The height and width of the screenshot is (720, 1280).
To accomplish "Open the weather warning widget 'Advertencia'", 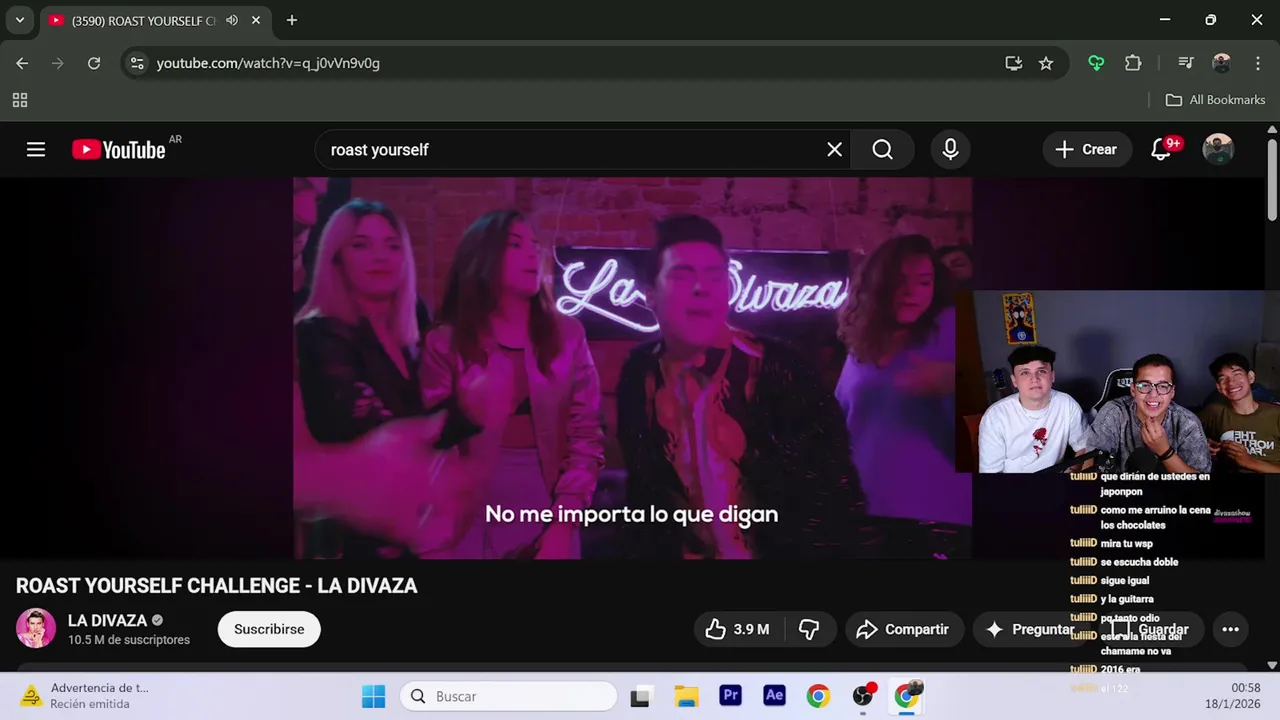I will coord(84,696).
